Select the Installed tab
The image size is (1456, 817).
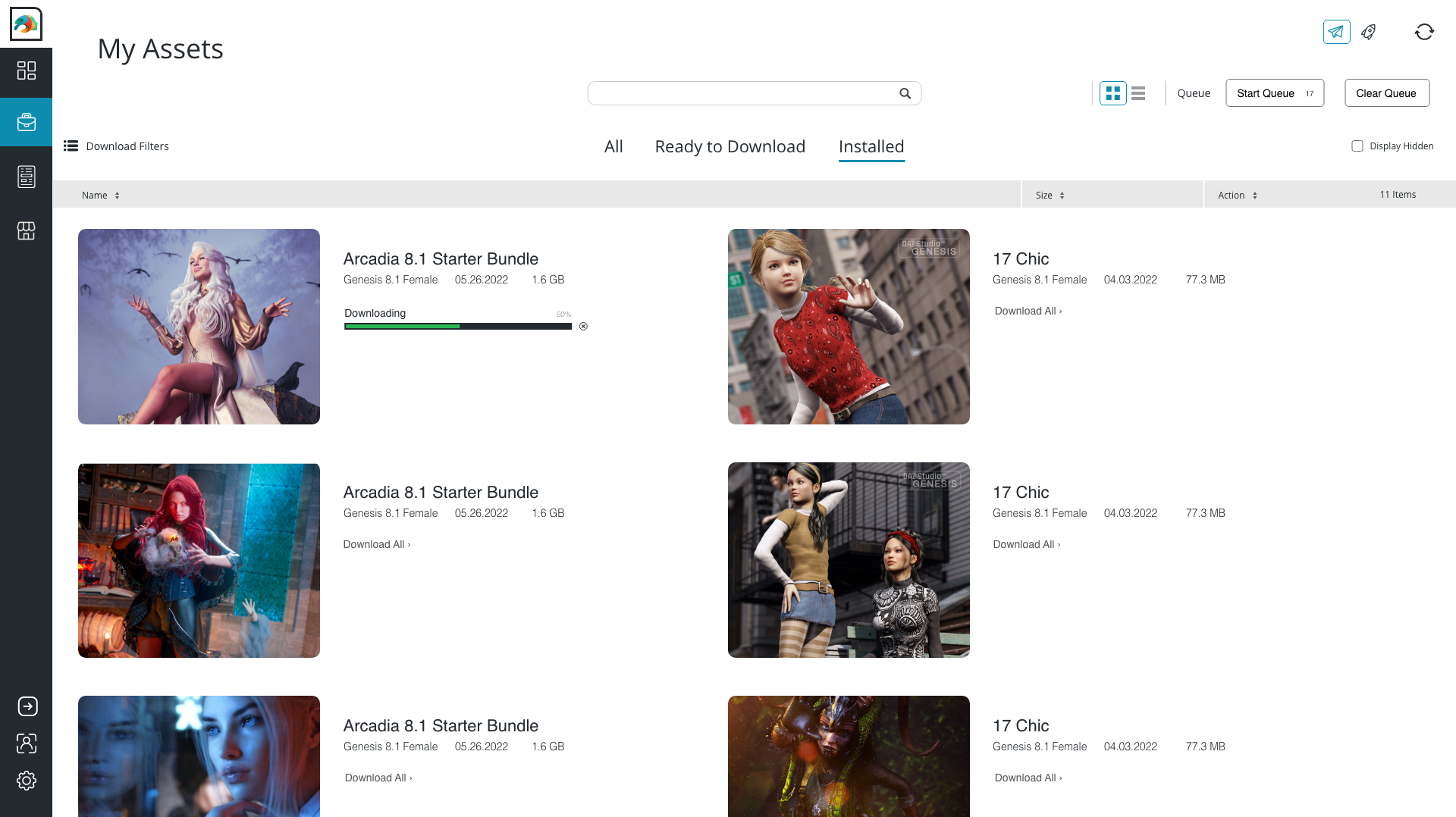pyautogui.click(x=871, y=147)
